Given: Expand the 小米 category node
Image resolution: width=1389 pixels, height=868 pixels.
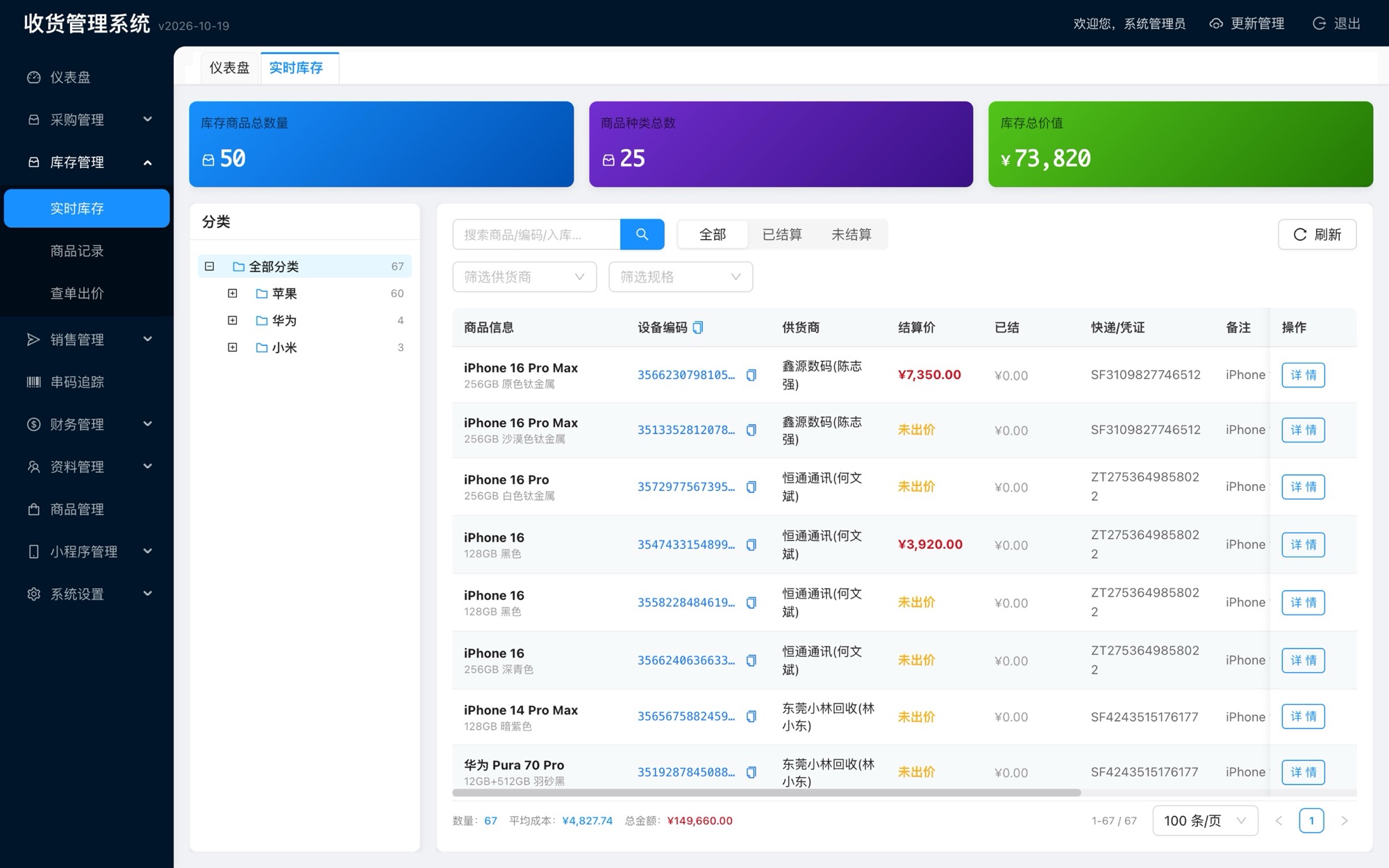Looking at the screenshot, I should [233, 347].
